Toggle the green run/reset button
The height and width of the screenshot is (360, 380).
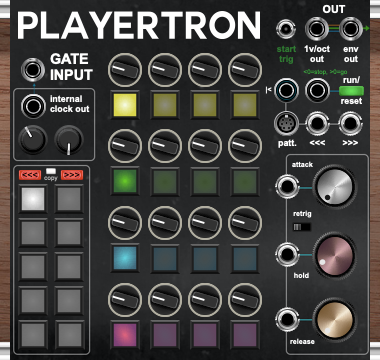(x=351, y=91)
